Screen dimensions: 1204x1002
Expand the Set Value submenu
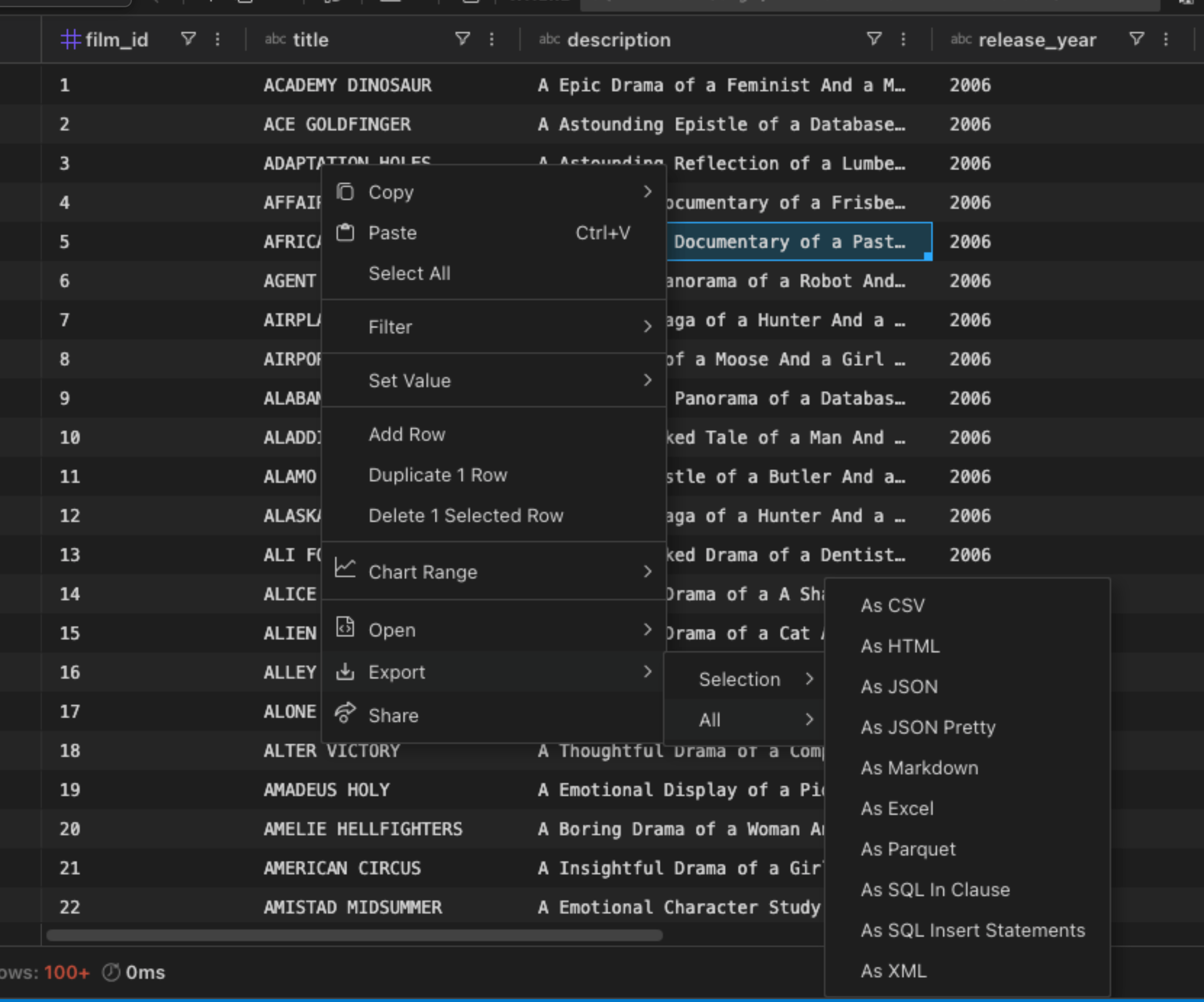(x=409, y=380)
